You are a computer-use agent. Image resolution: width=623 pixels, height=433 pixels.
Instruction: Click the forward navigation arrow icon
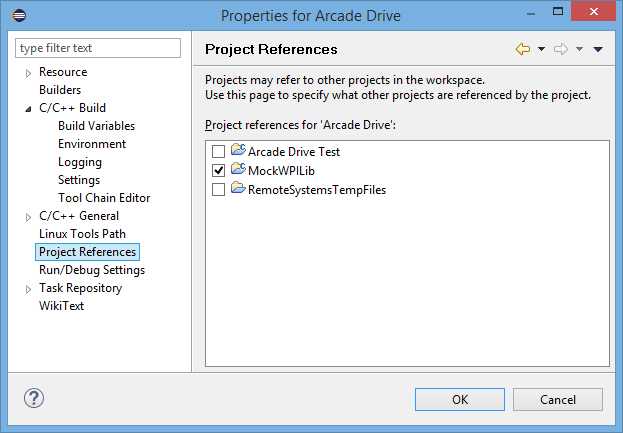(561, 49)
